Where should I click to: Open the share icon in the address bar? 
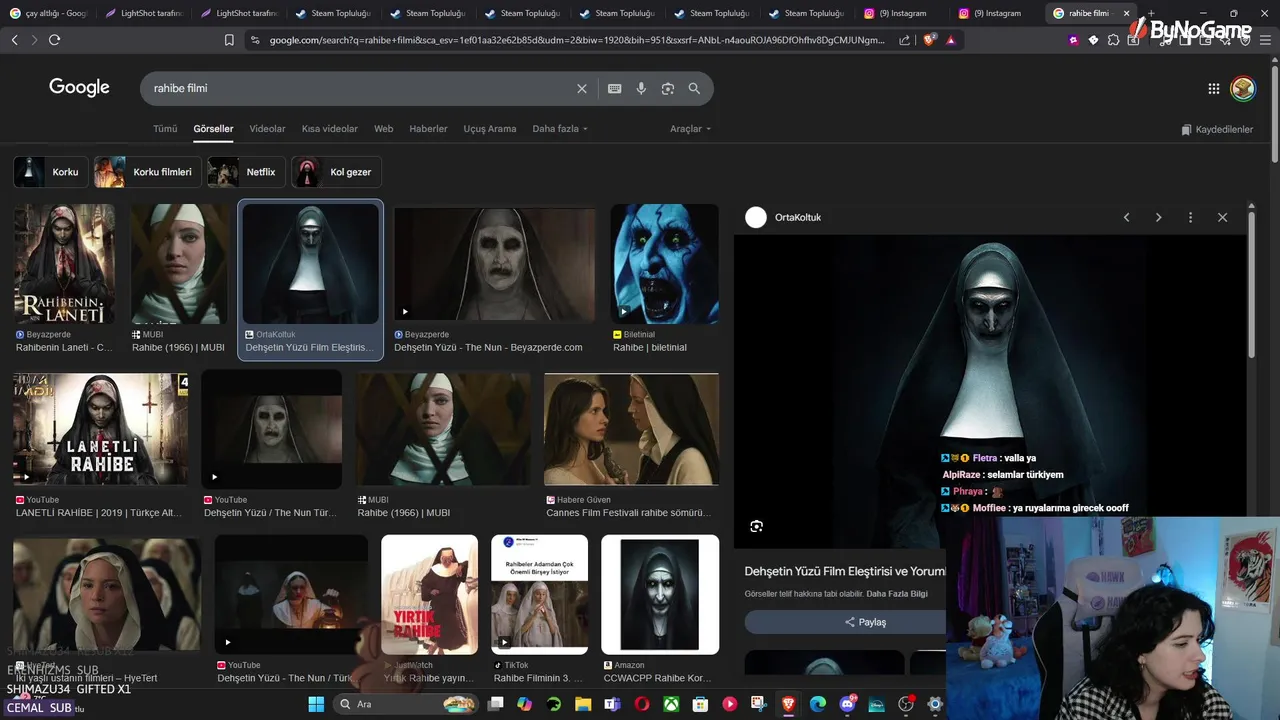point(905,40)
